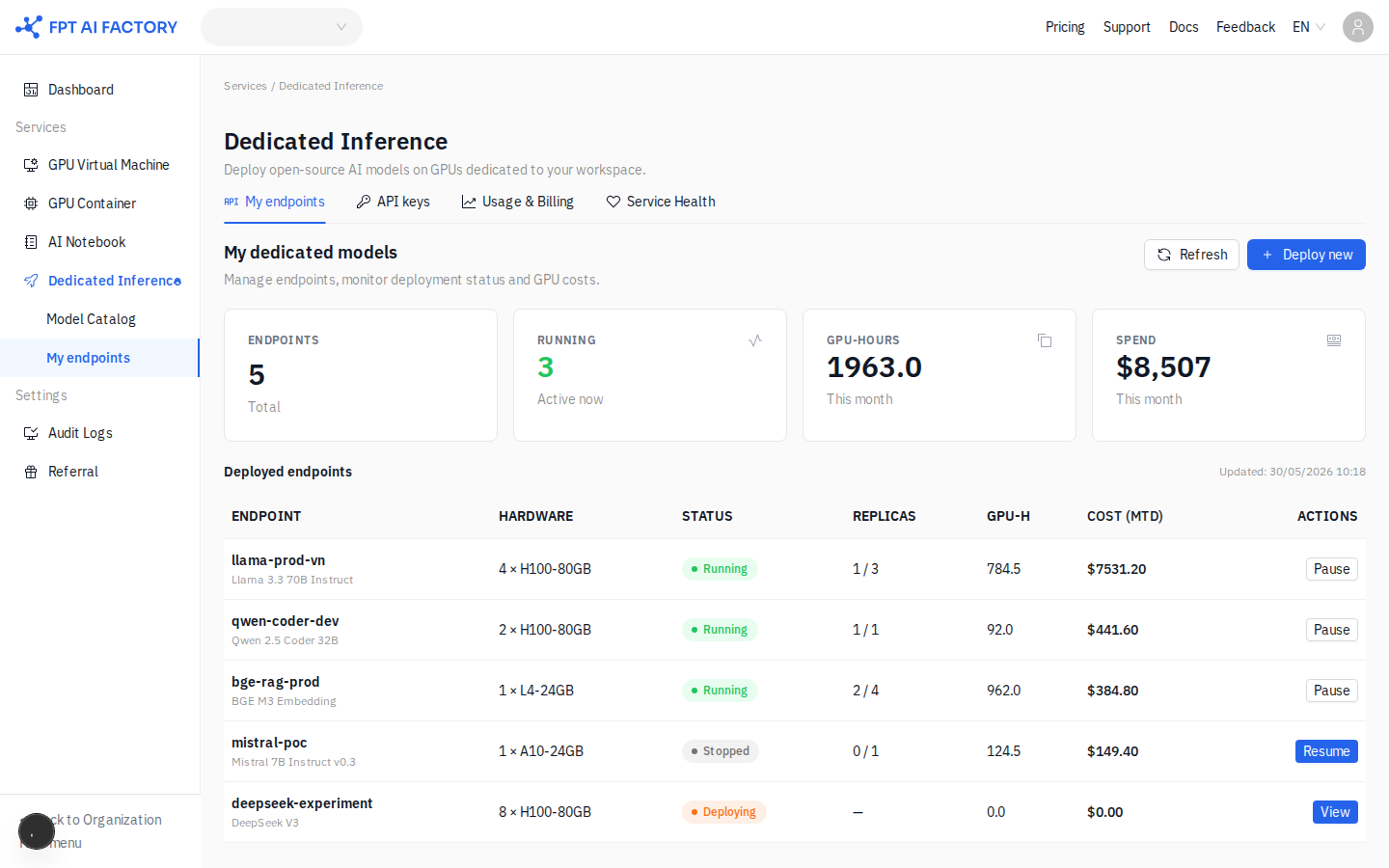This screenshot has width=1389, height=868.
Task: Click the chart icon on Usage & Billing
Action: point(469,202)
